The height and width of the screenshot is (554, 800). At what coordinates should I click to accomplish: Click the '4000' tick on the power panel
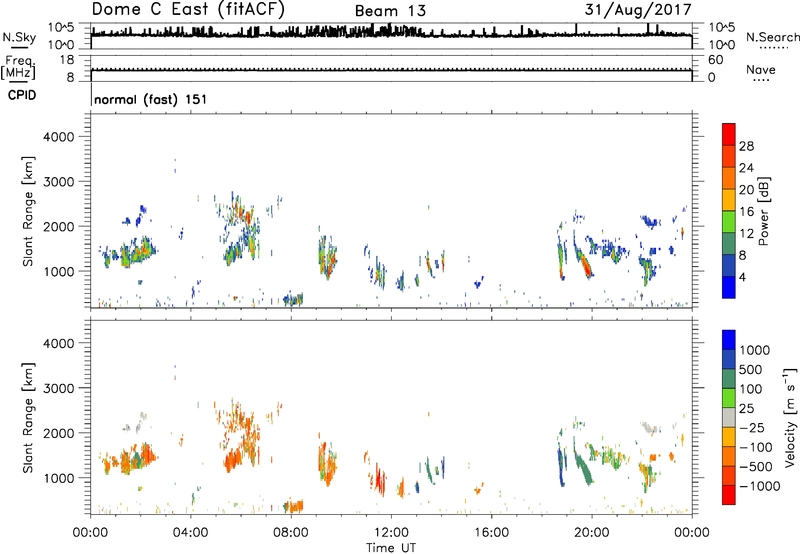pyautogui.click(x=59, y=137)
